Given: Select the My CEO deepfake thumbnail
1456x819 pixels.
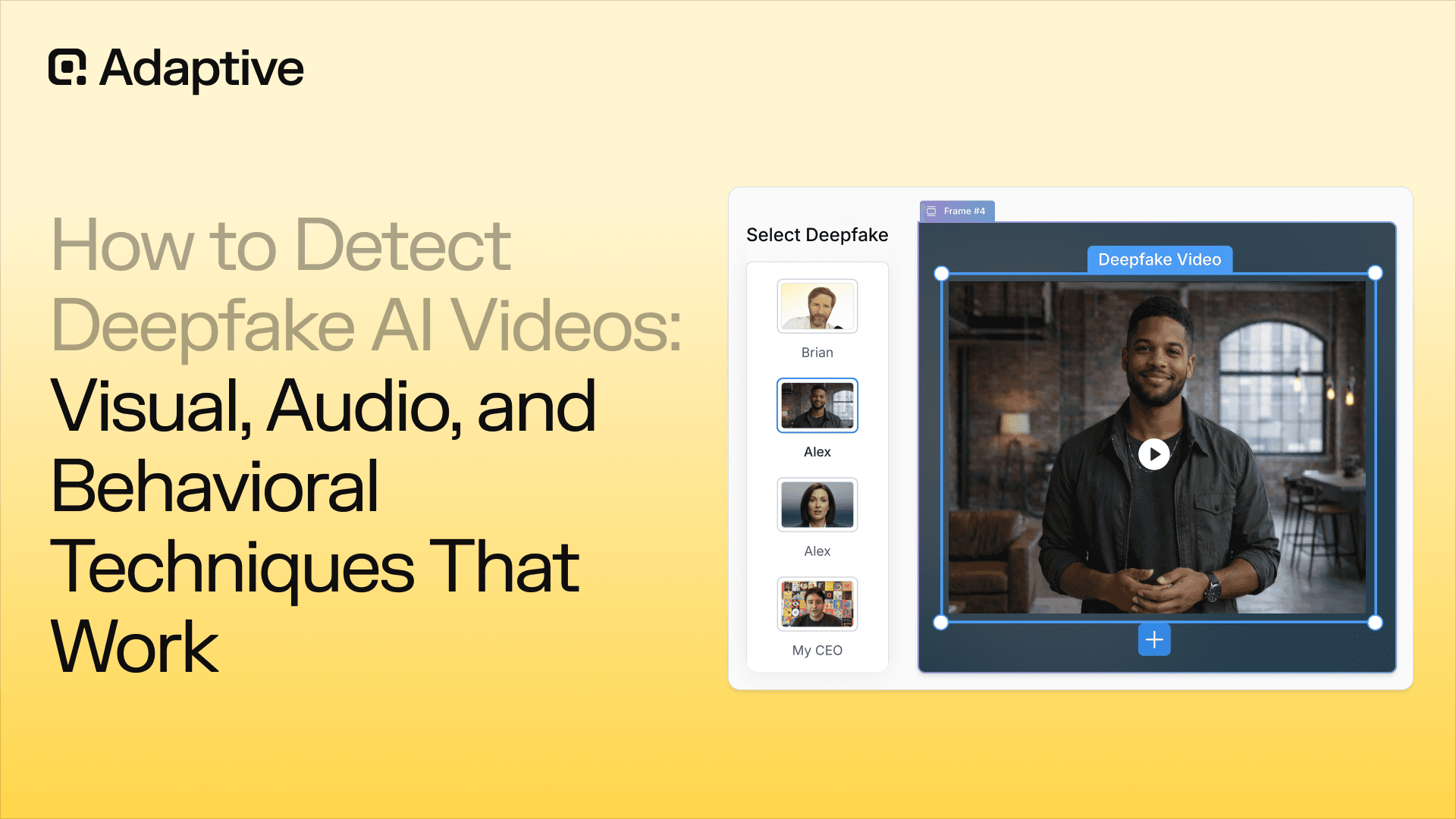Looking at the screenshot, I should [x=817, y=604].
